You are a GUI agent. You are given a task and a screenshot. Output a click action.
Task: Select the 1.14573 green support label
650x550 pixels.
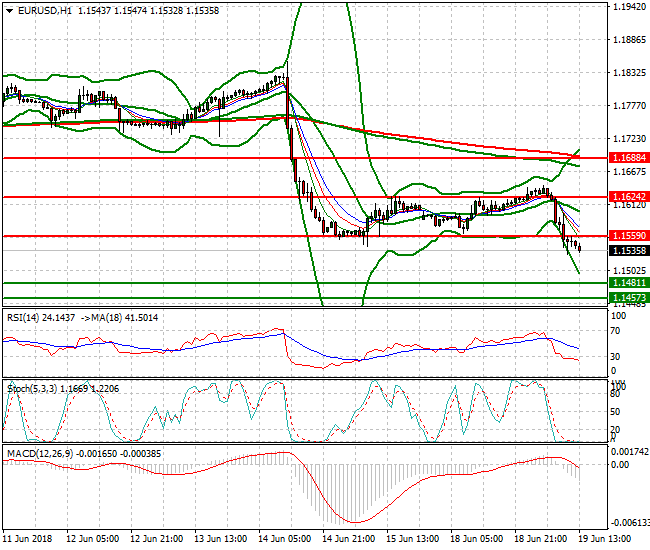(x=629, y=298)
